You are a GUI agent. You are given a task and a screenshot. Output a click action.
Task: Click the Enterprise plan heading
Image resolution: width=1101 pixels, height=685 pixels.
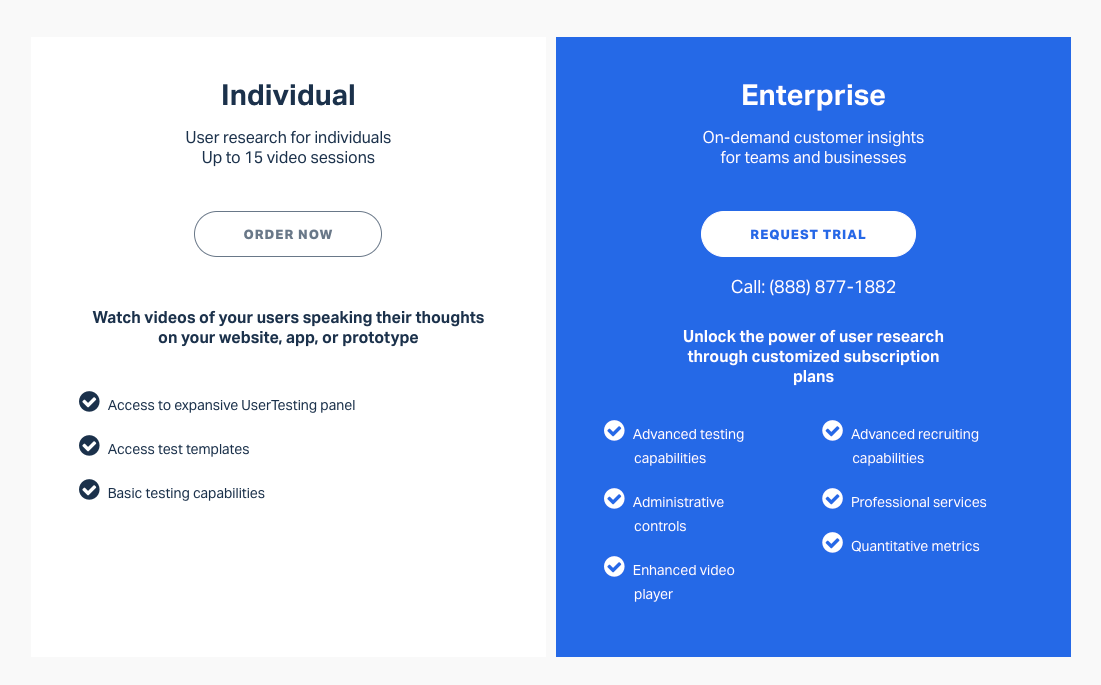pyautogui.click(x=813, y=96)
